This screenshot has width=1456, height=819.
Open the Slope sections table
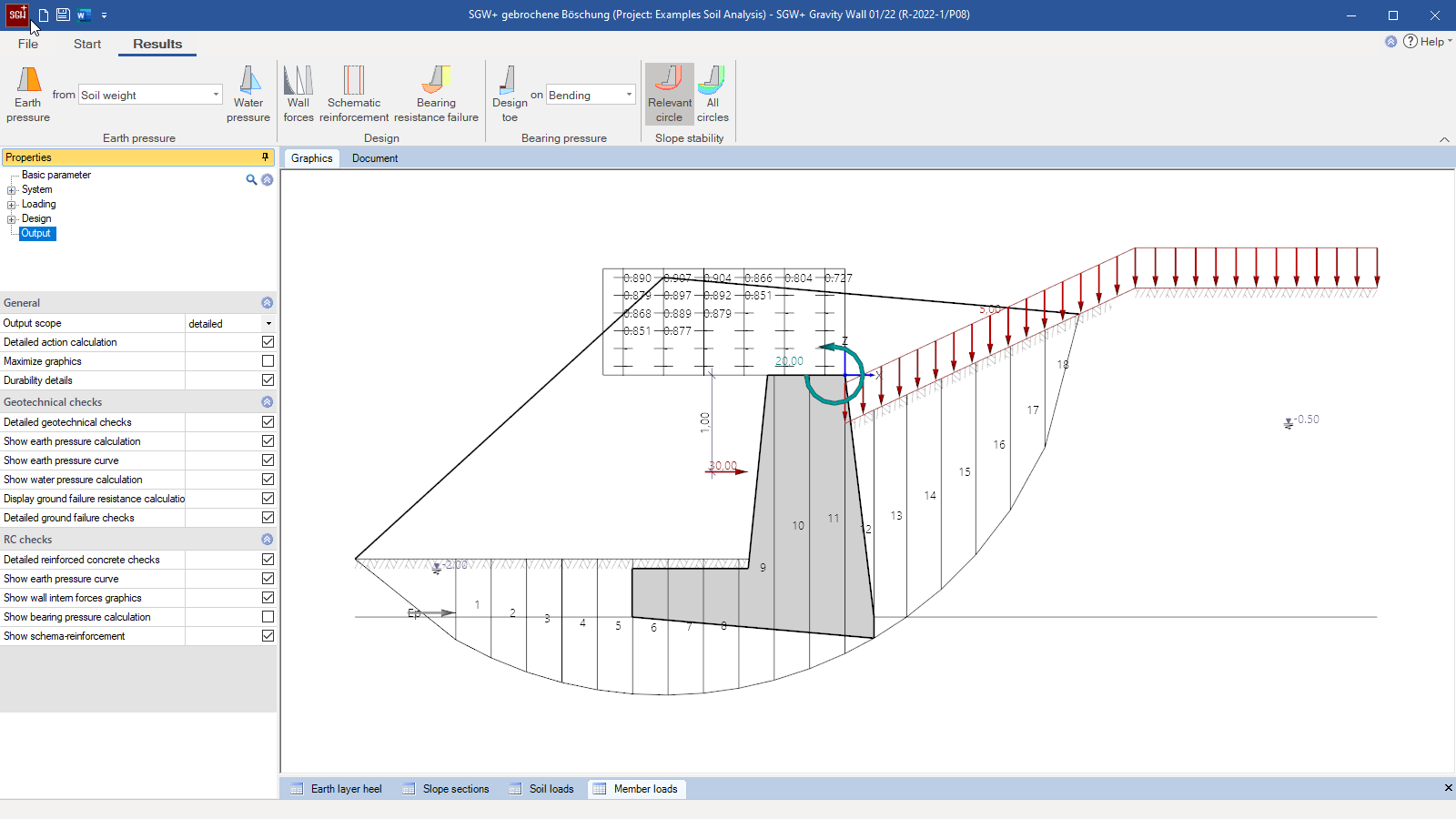point(446,789)
